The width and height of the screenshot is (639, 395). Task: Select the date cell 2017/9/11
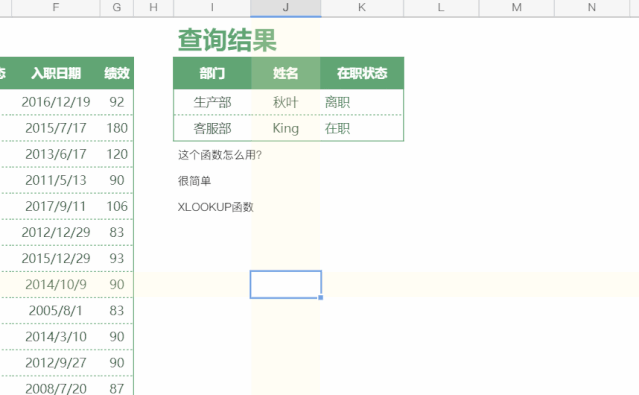[56, 206]
